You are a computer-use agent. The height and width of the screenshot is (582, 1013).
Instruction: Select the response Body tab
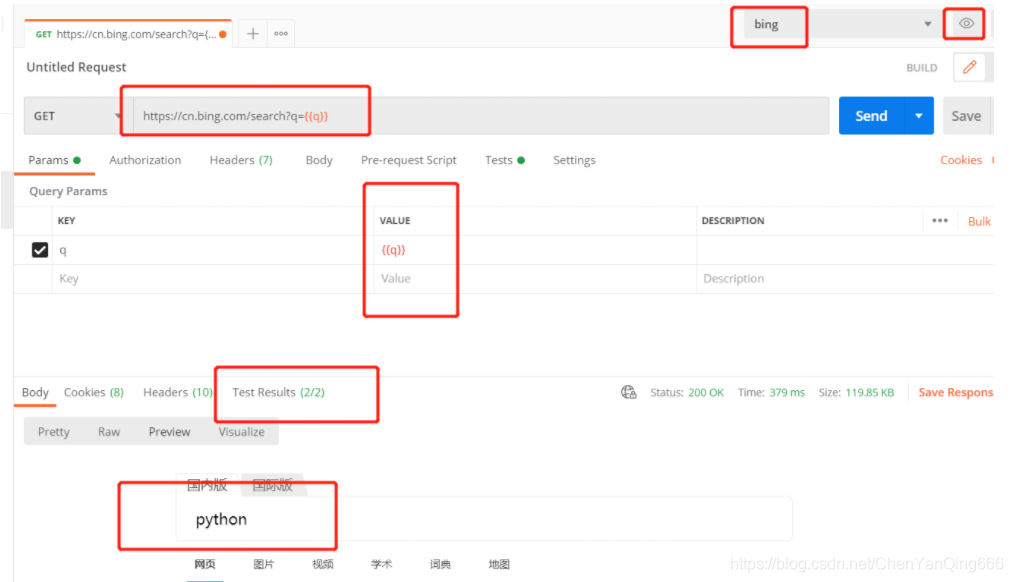[35, 392]
